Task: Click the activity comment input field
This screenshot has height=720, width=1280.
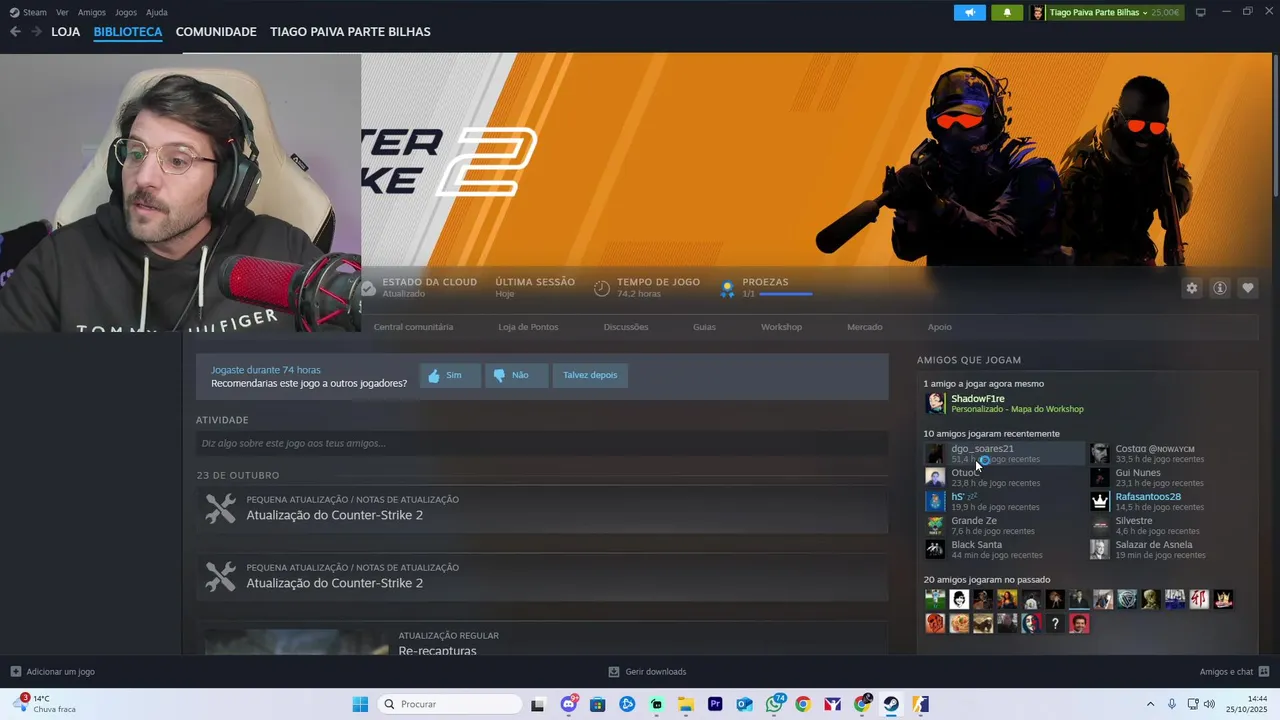Action: click(x=542, y=443)
